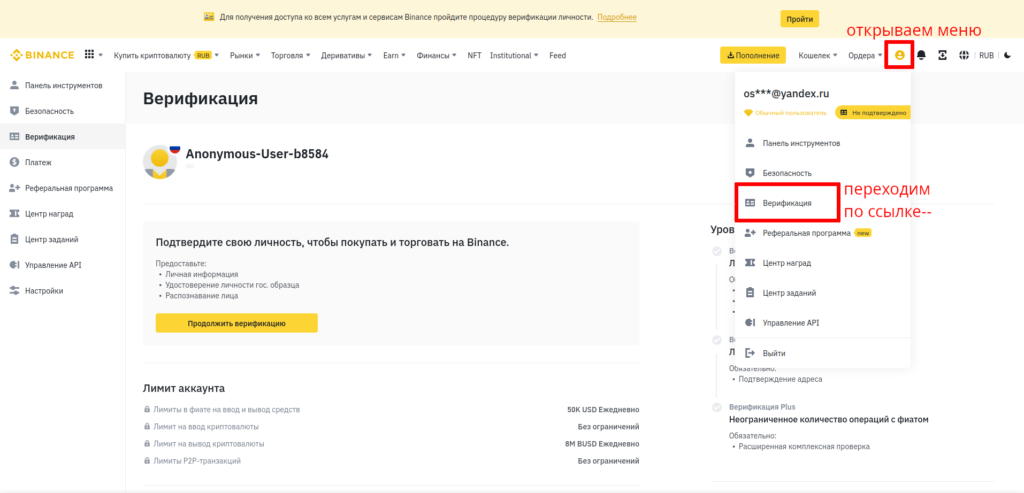Click the Пополнение deposit button
Screen dimensions: 1024x493
pyautogui.click(x=752, y=56)
